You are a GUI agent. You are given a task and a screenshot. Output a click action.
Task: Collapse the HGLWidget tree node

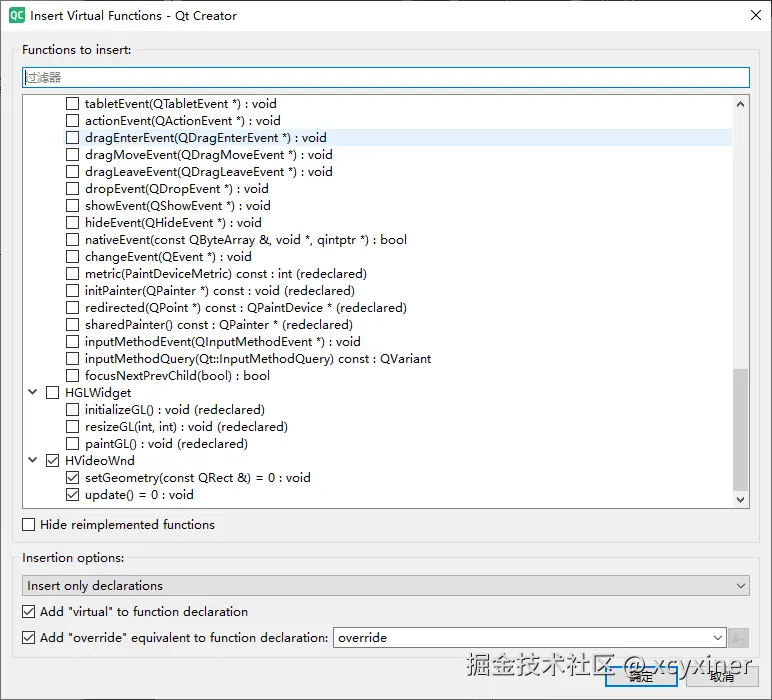[32, 392]
